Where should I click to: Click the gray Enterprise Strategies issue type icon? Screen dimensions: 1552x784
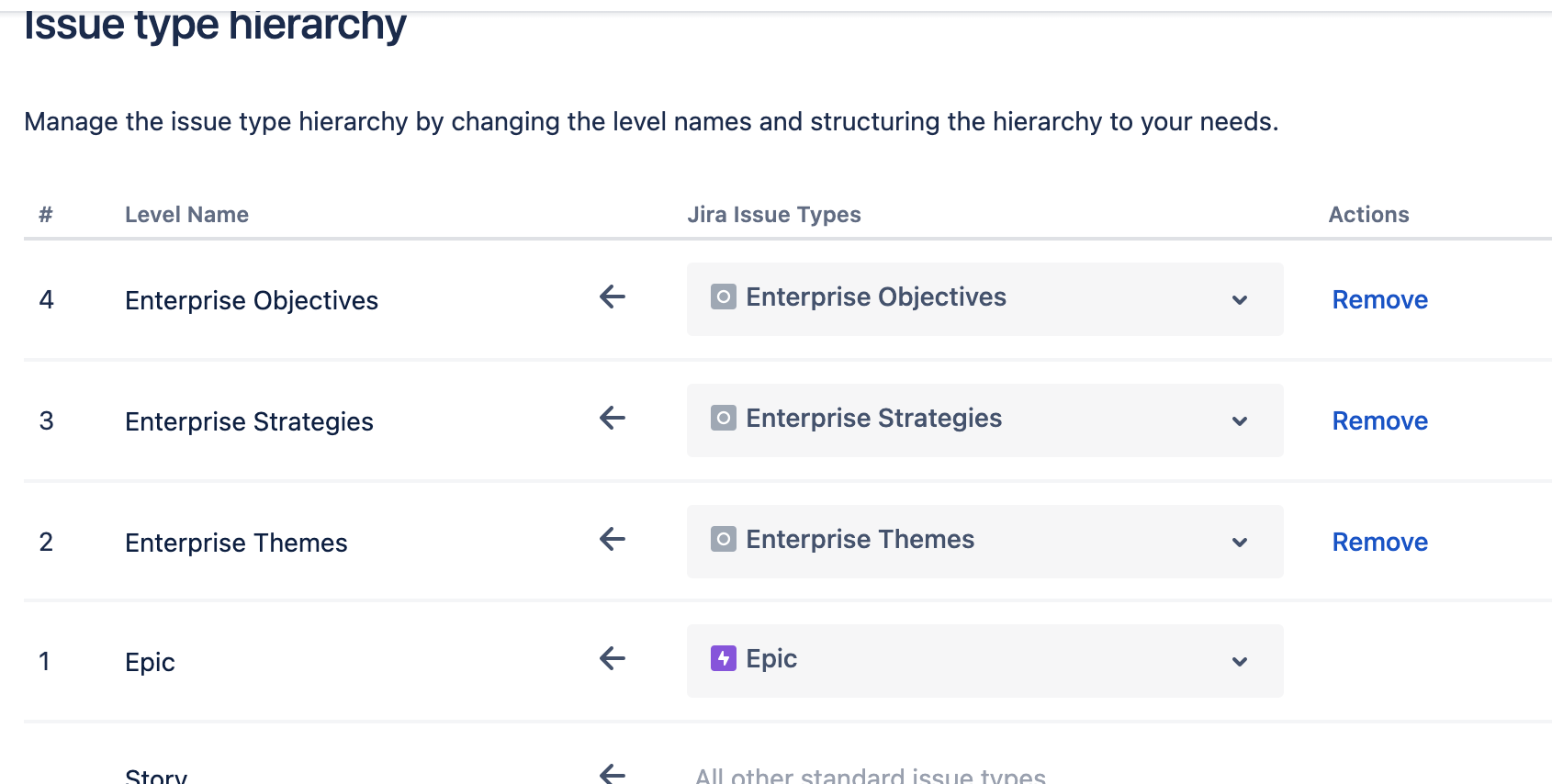[x=724, y=418]
